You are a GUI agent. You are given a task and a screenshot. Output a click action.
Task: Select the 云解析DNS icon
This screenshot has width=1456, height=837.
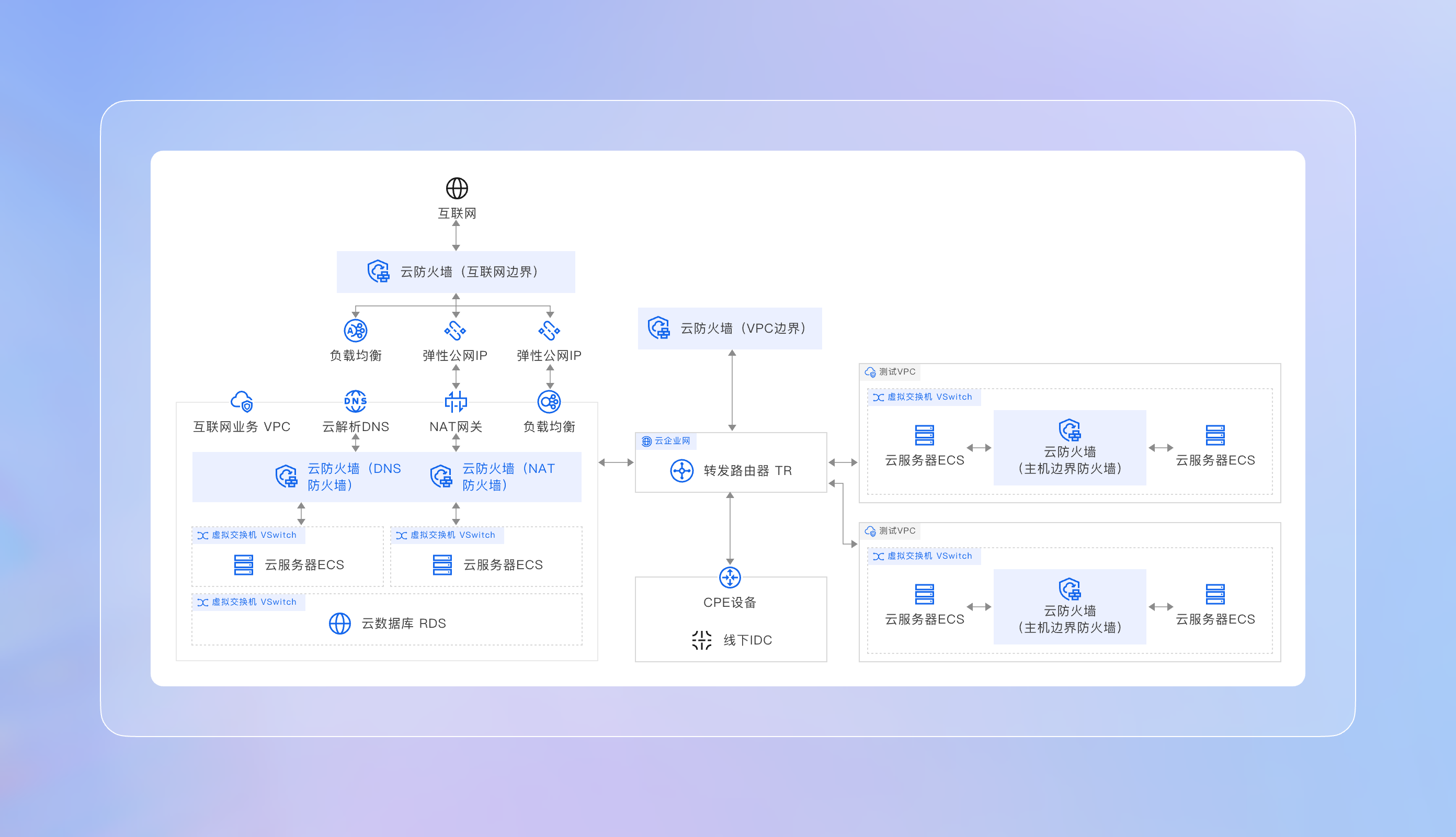(x=355, y=401)
